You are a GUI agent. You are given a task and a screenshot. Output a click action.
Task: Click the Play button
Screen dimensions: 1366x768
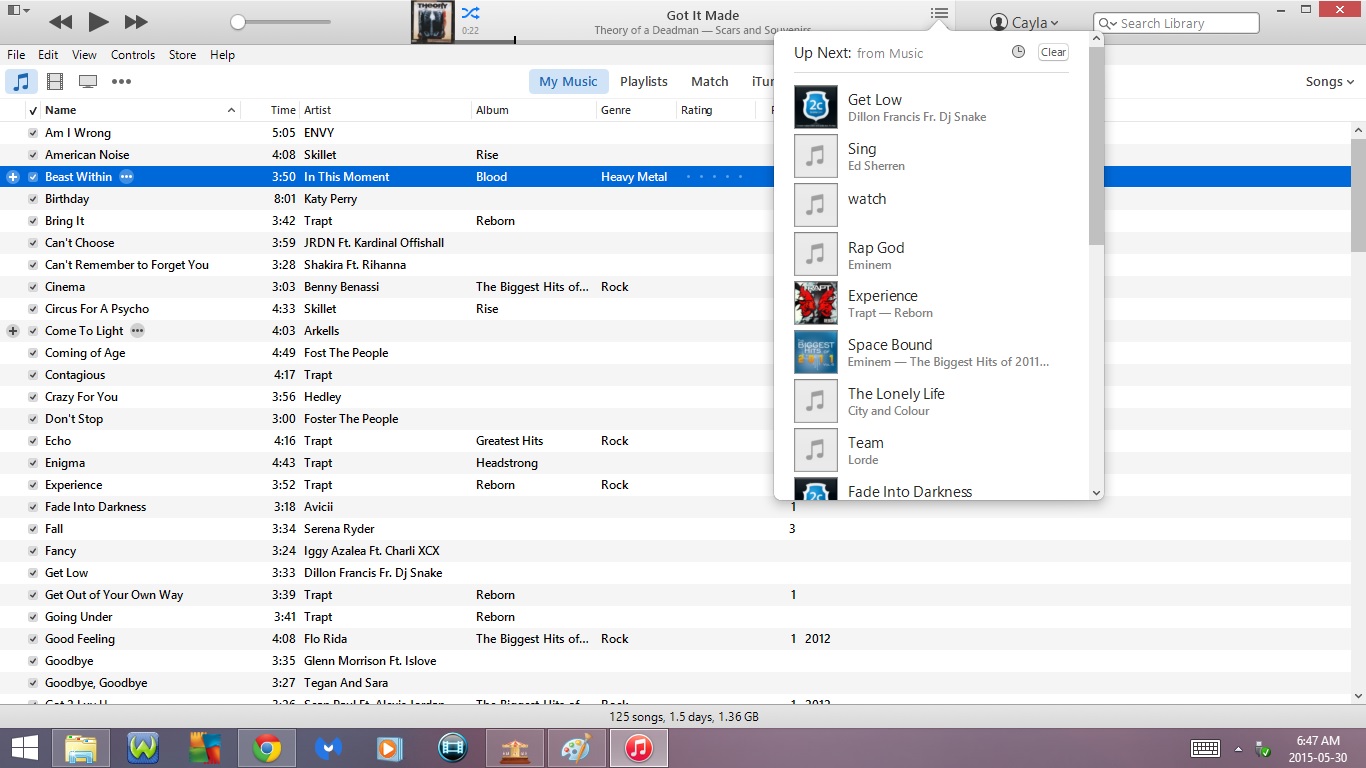click(98, 21)
